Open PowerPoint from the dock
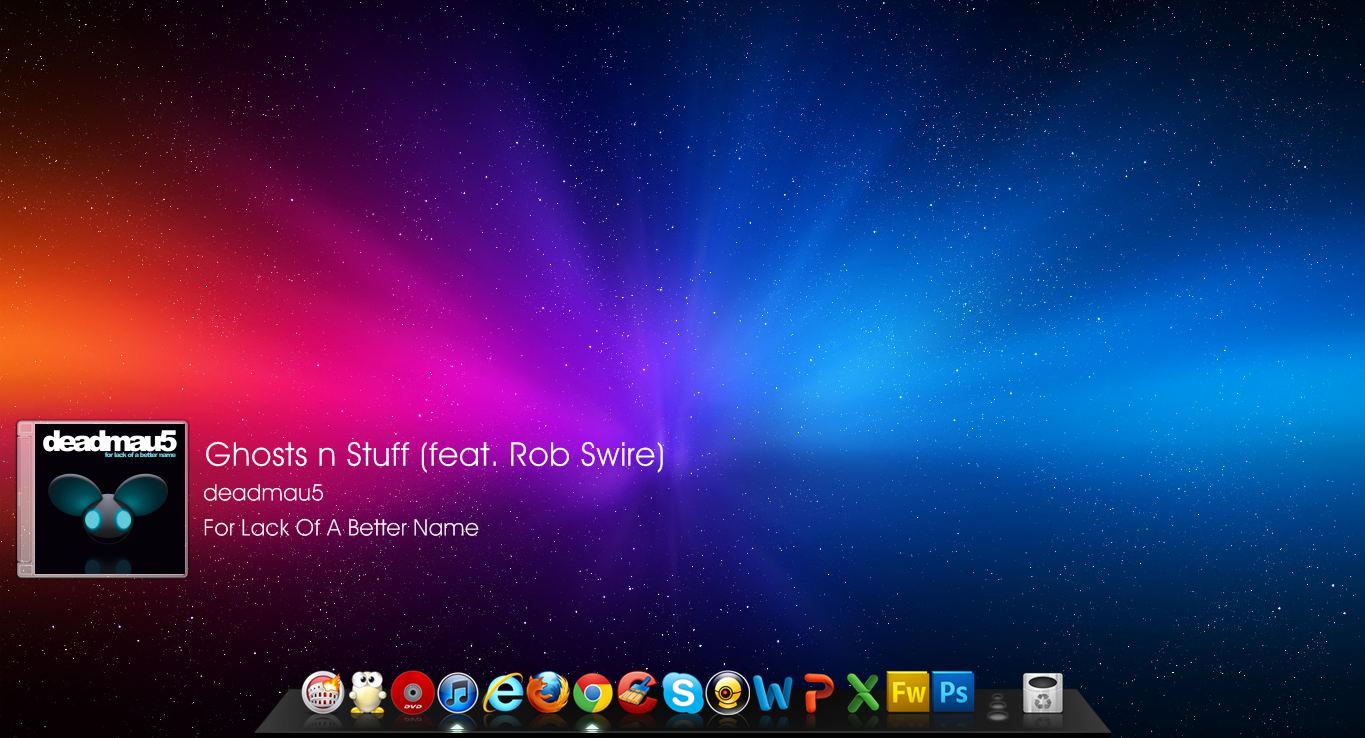1365x738 pixels. (x=818, y=692)
